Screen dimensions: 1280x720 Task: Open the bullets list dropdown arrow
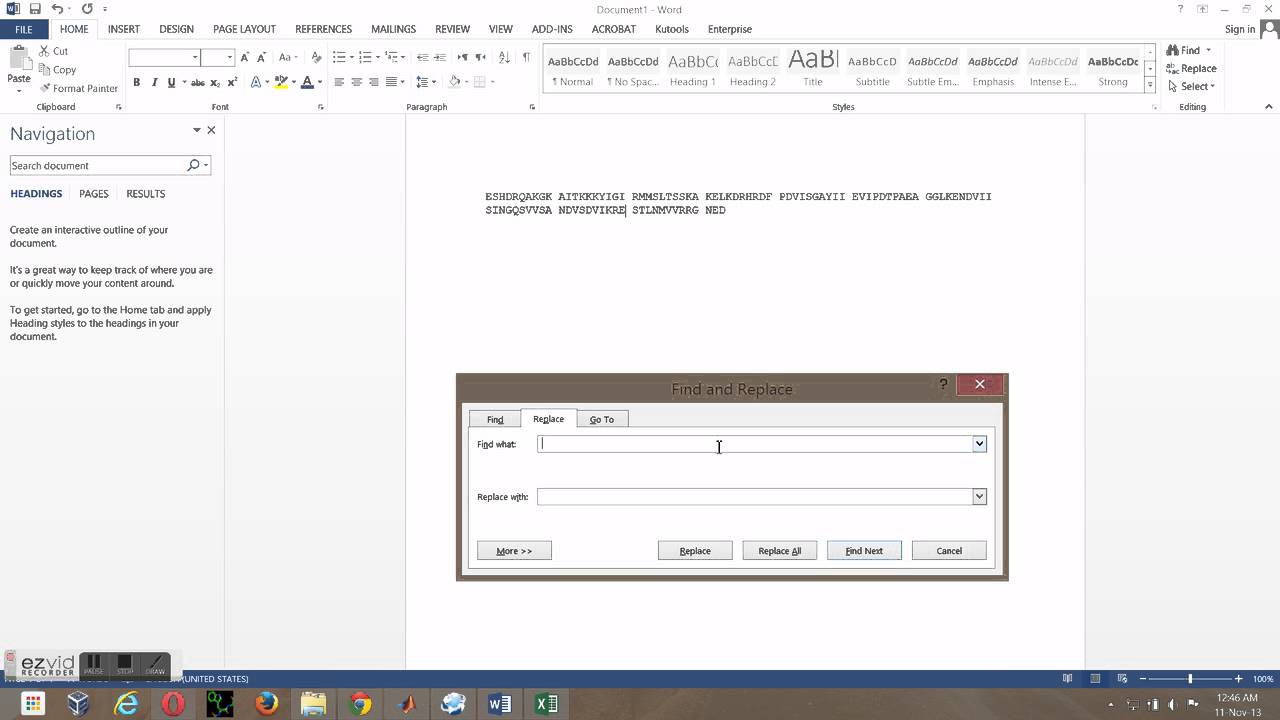click(x=351, y=57)
